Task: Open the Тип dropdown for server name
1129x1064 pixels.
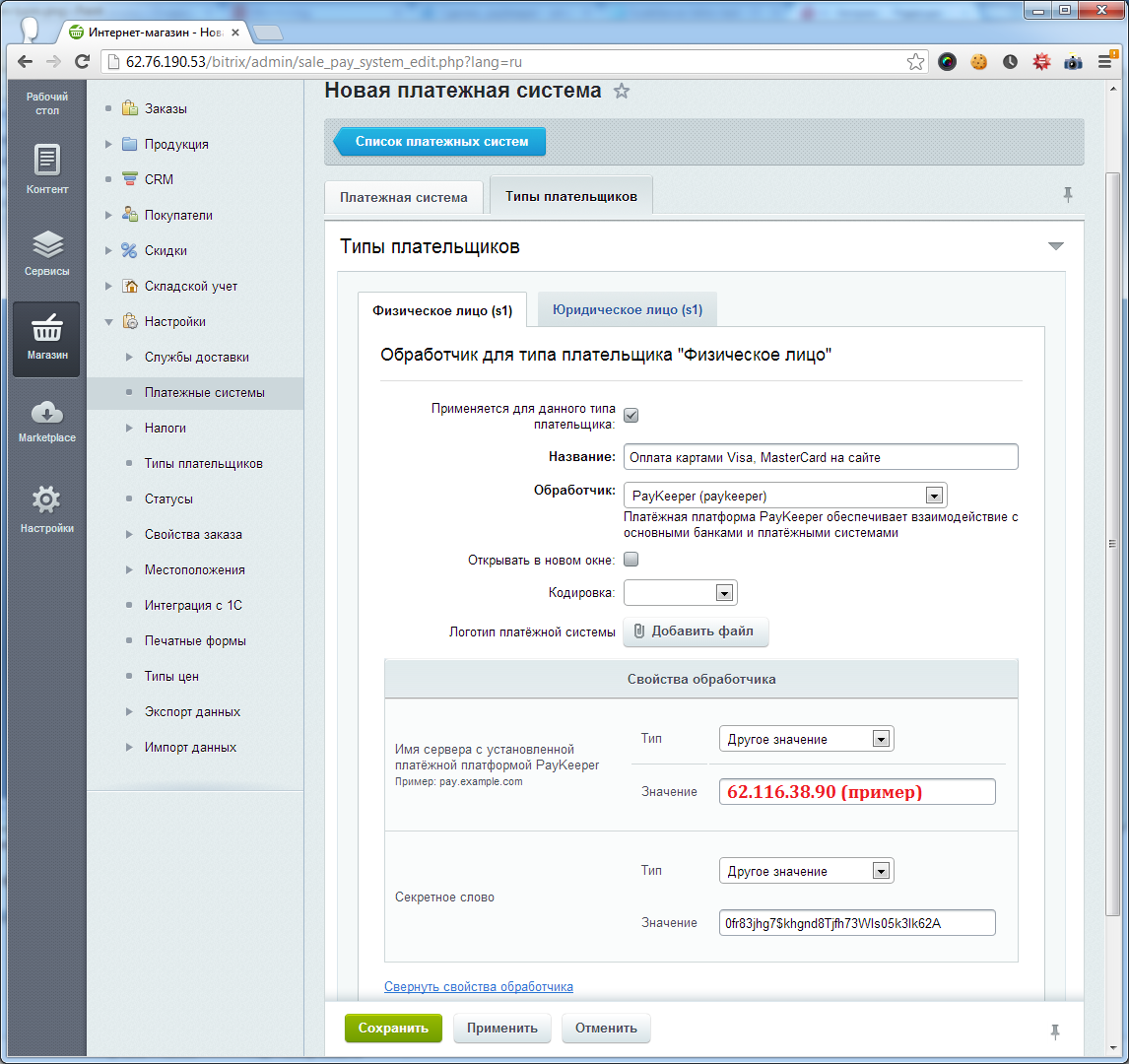Action: (x=806, y=739)
